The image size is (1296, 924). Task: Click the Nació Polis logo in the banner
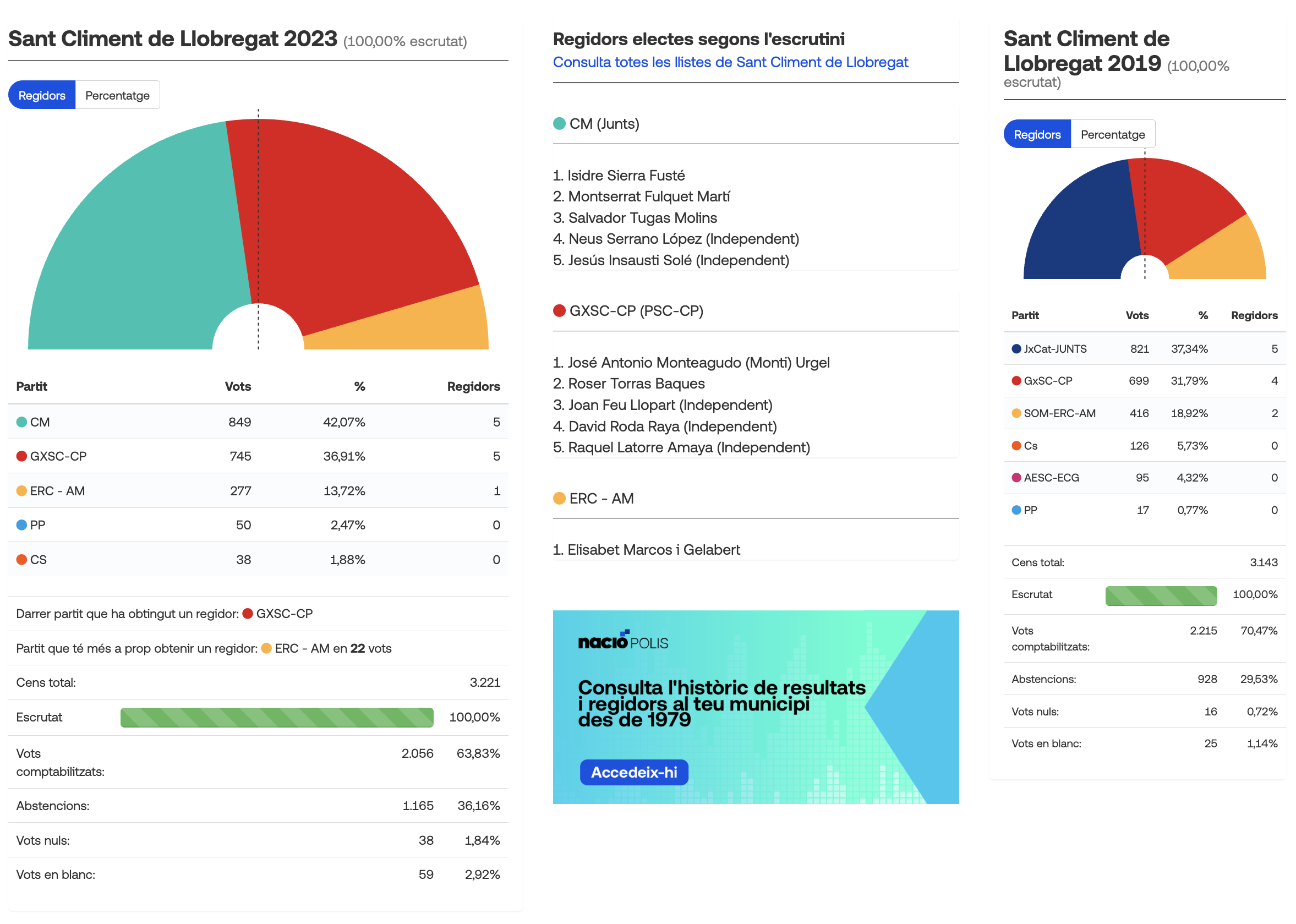[623, 641]
